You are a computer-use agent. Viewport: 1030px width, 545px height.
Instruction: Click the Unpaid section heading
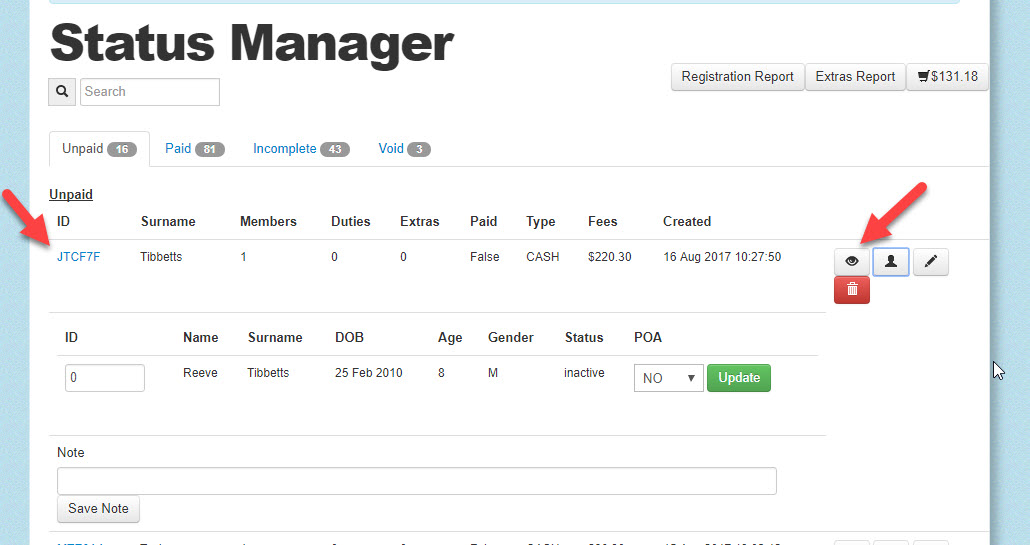(71, 194)
